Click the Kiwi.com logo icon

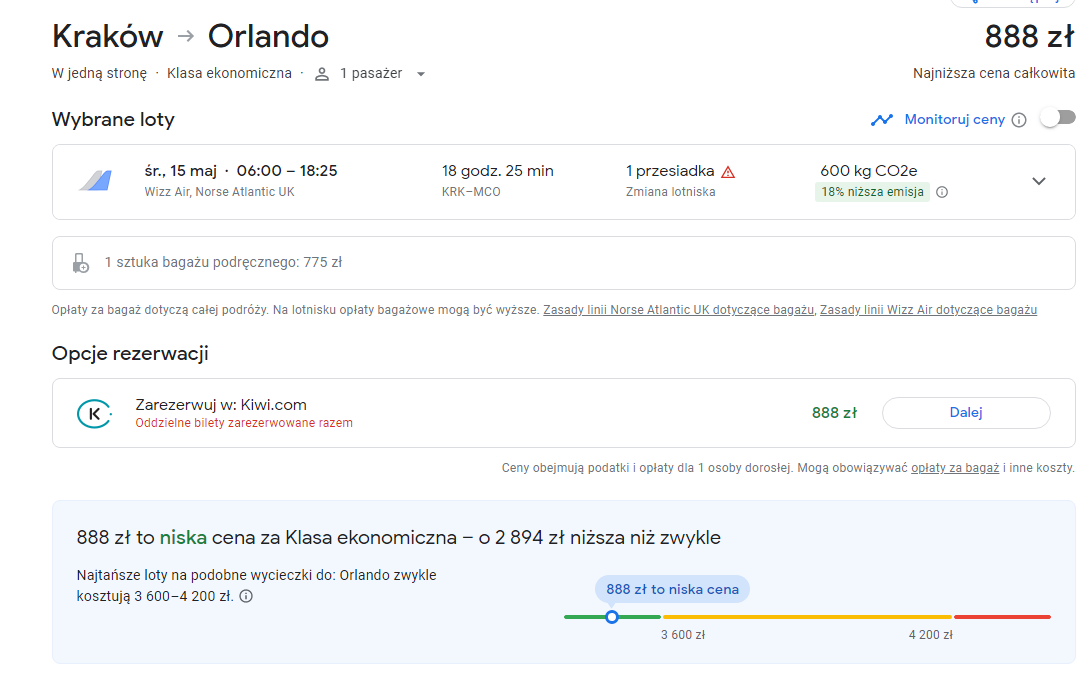[94, 413]
